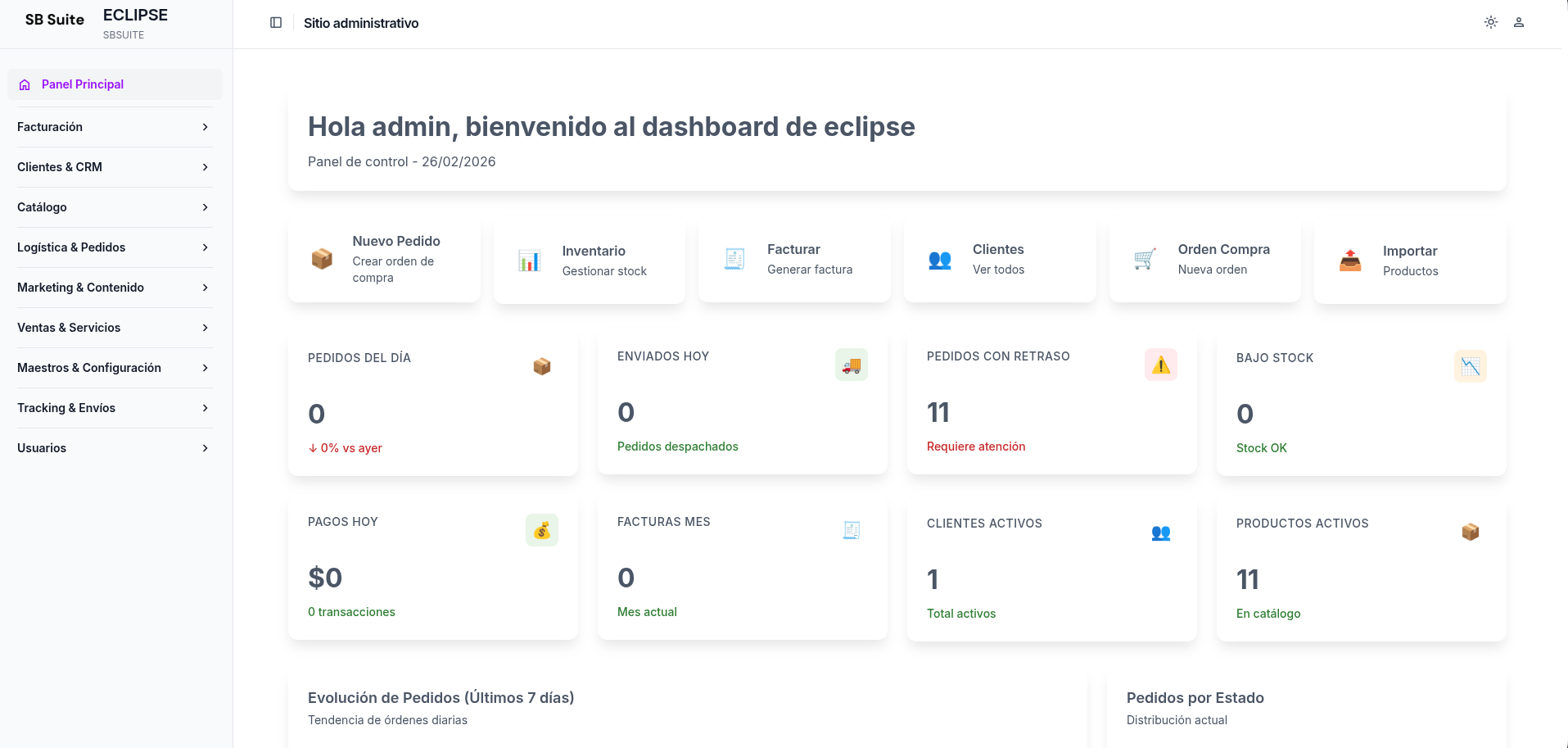Expand the Clientes & CRM section
1568x748 pixels.
(114, 166)
